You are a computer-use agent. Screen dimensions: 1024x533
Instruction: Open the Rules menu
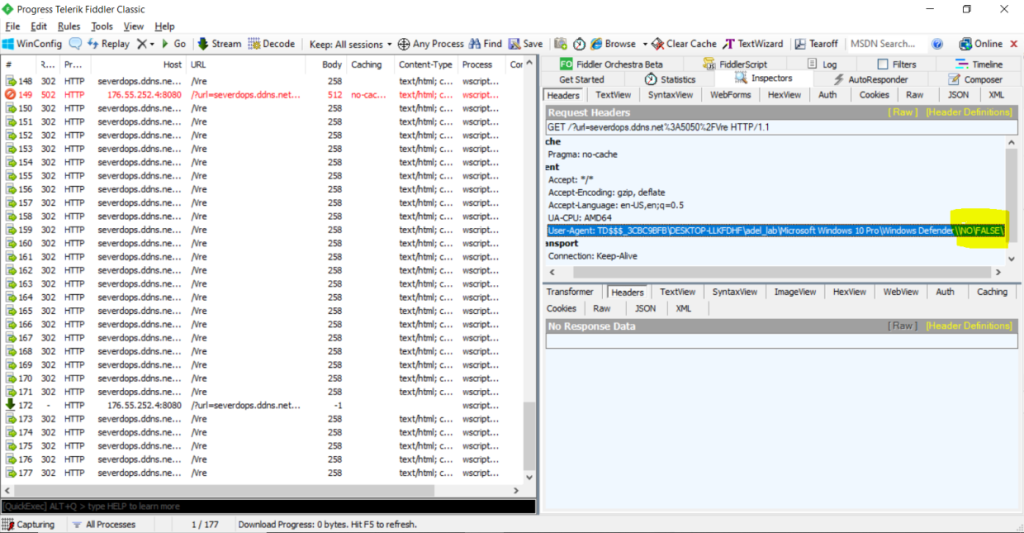click(69, 26)
